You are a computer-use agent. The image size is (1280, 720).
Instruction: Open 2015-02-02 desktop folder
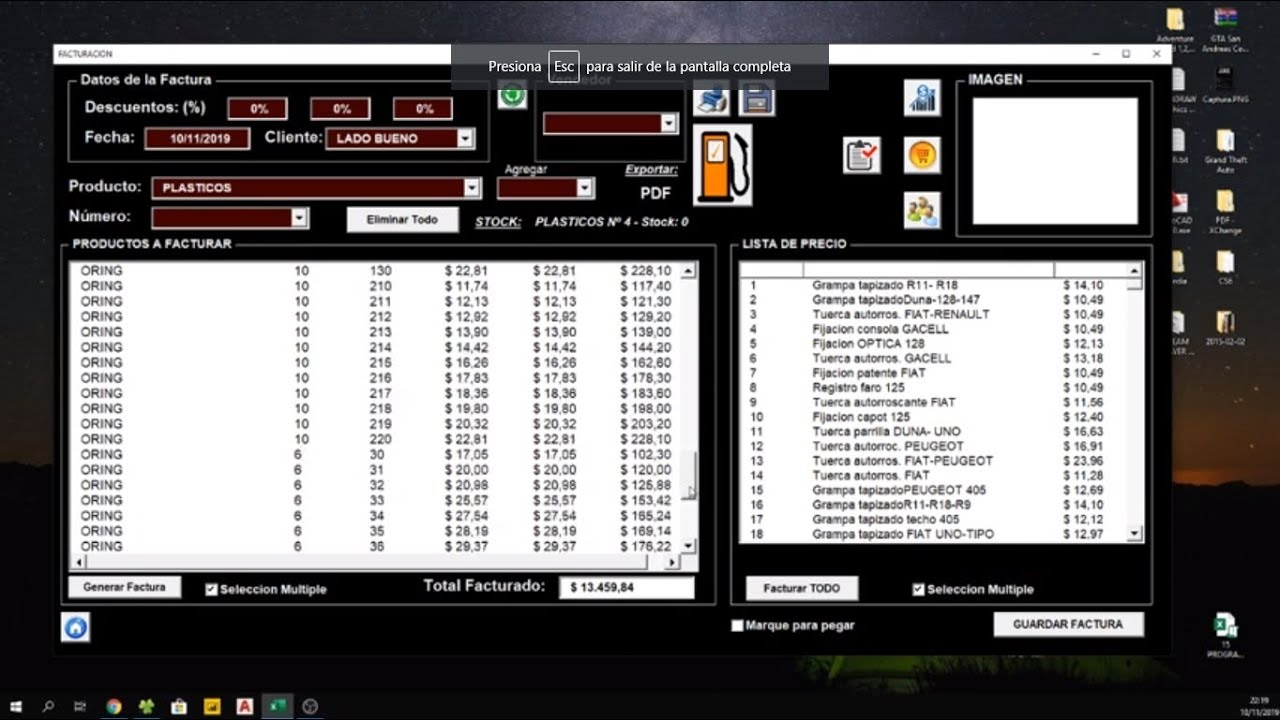click(x=1225, y=328)
